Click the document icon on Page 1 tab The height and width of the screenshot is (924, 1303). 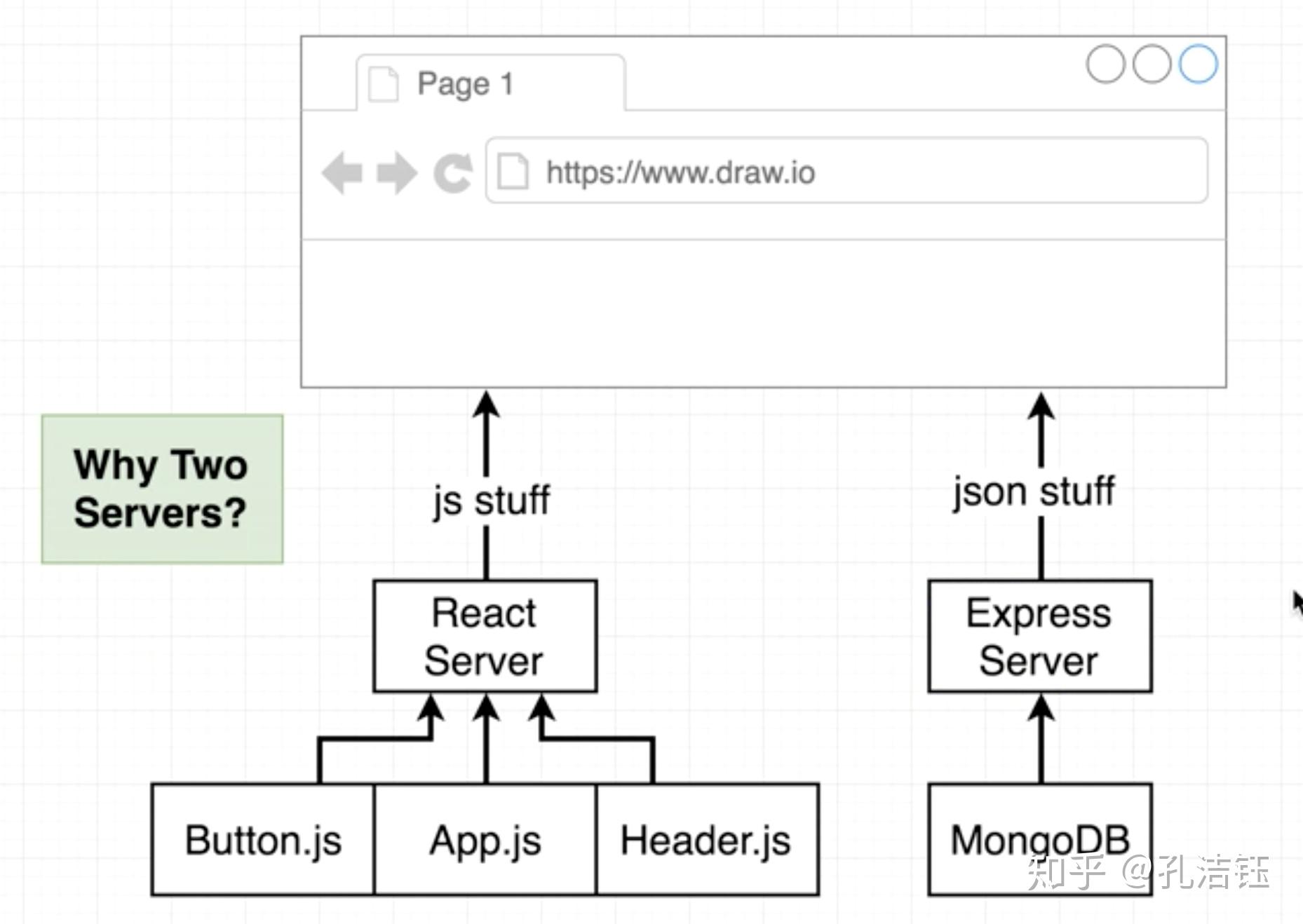(384, 84)
